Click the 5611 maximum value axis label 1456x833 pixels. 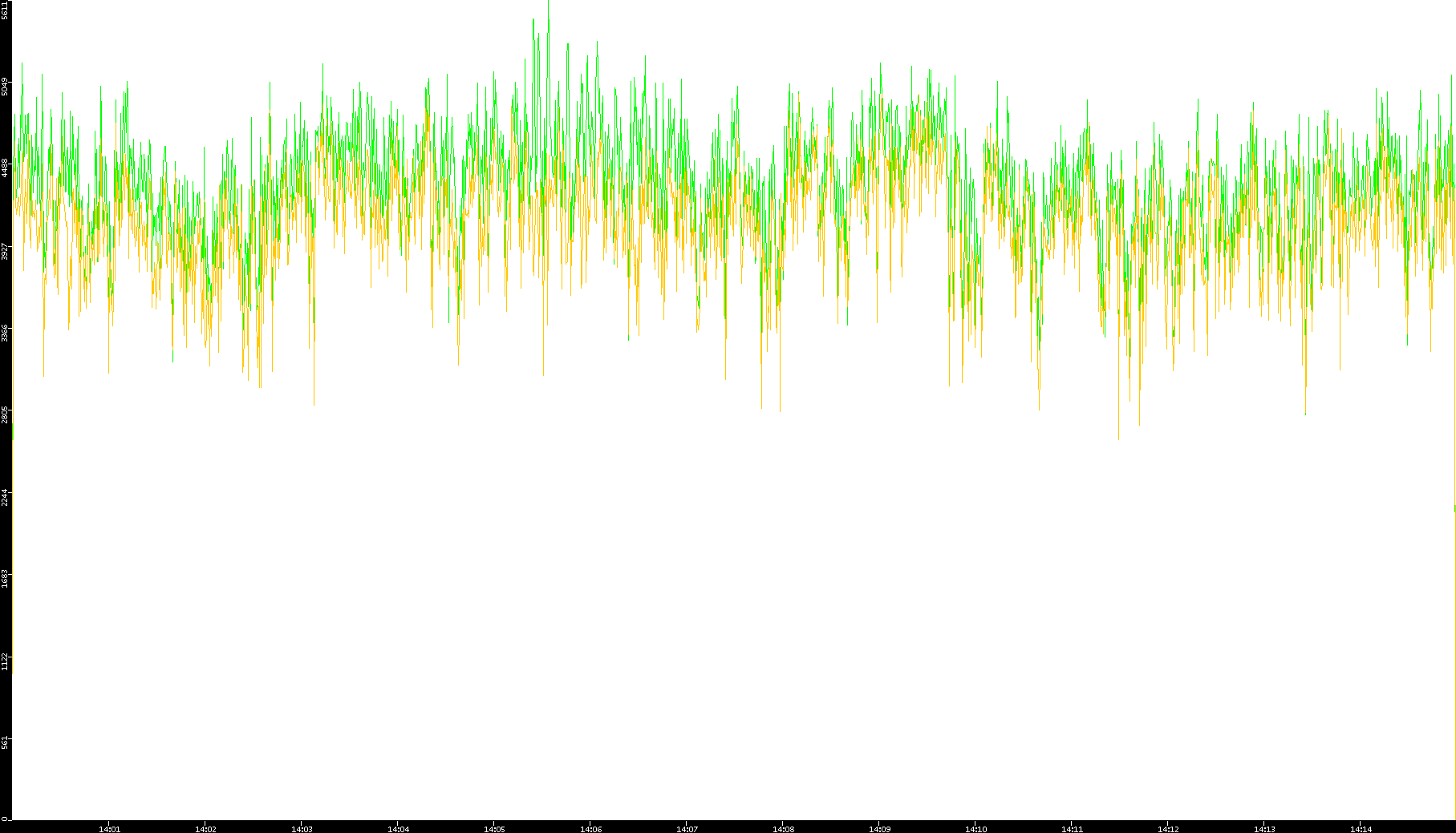(x=6, y=10)
